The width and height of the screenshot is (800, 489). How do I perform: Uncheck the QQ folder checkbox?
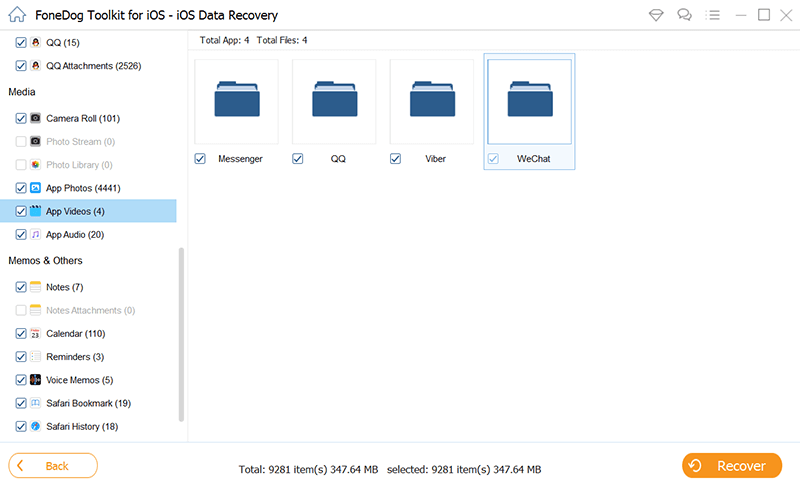point(297,159)
